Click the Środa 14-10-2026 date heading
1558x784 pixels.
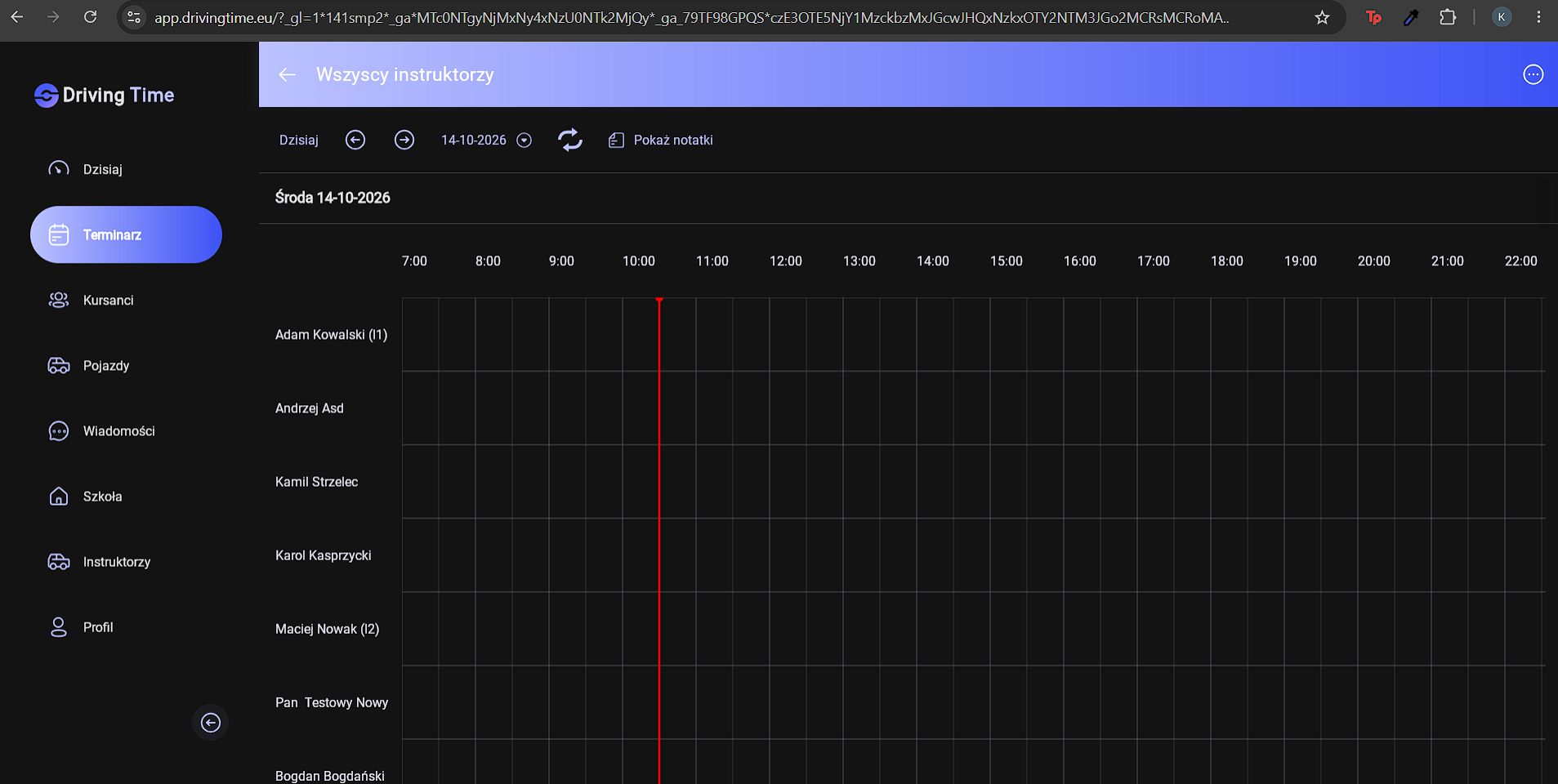tap(333, 198)
